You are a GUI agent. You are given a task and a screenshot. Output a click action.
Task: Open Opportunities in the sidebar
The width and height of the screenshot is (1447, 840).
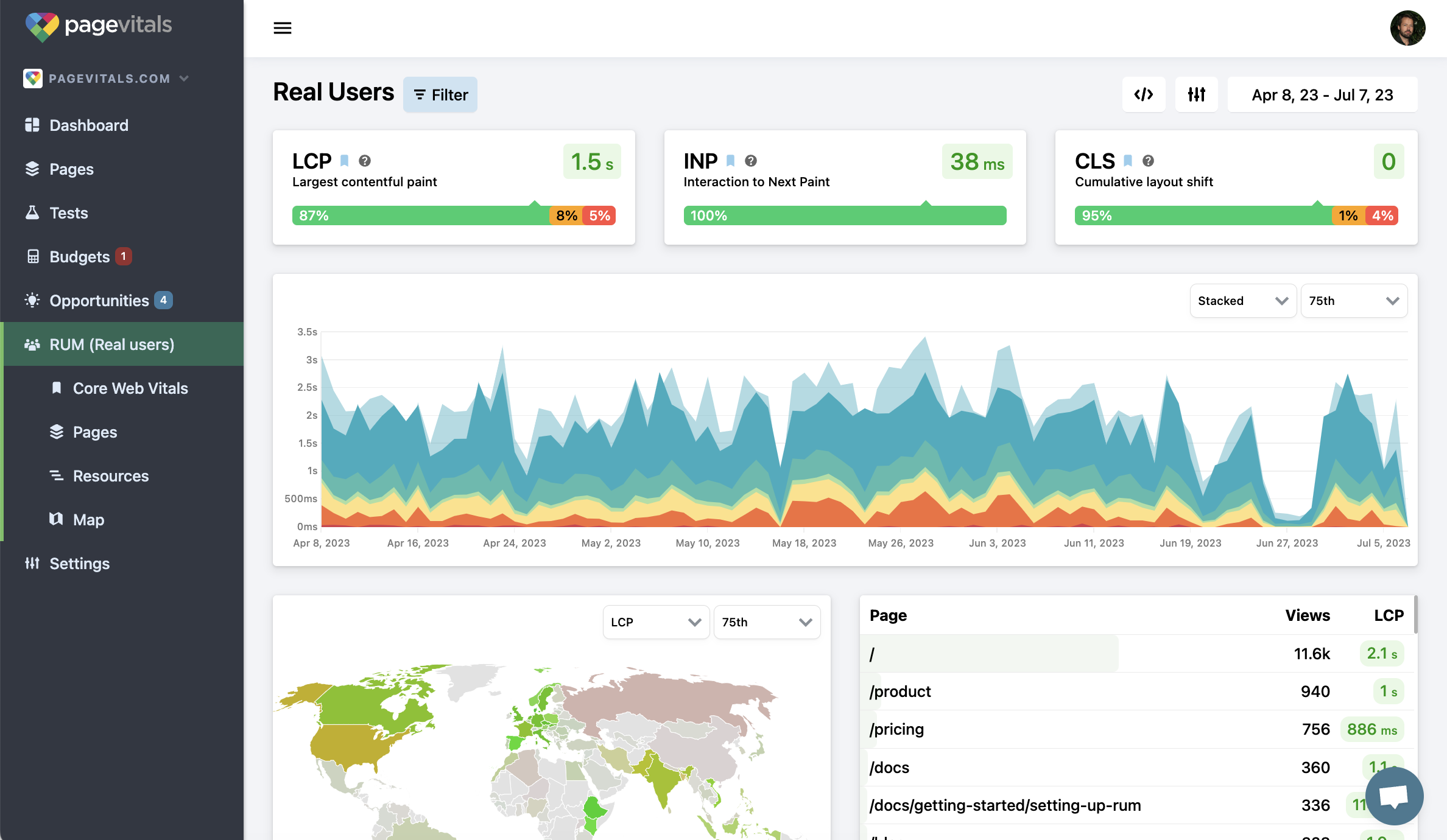pos(99,301)
